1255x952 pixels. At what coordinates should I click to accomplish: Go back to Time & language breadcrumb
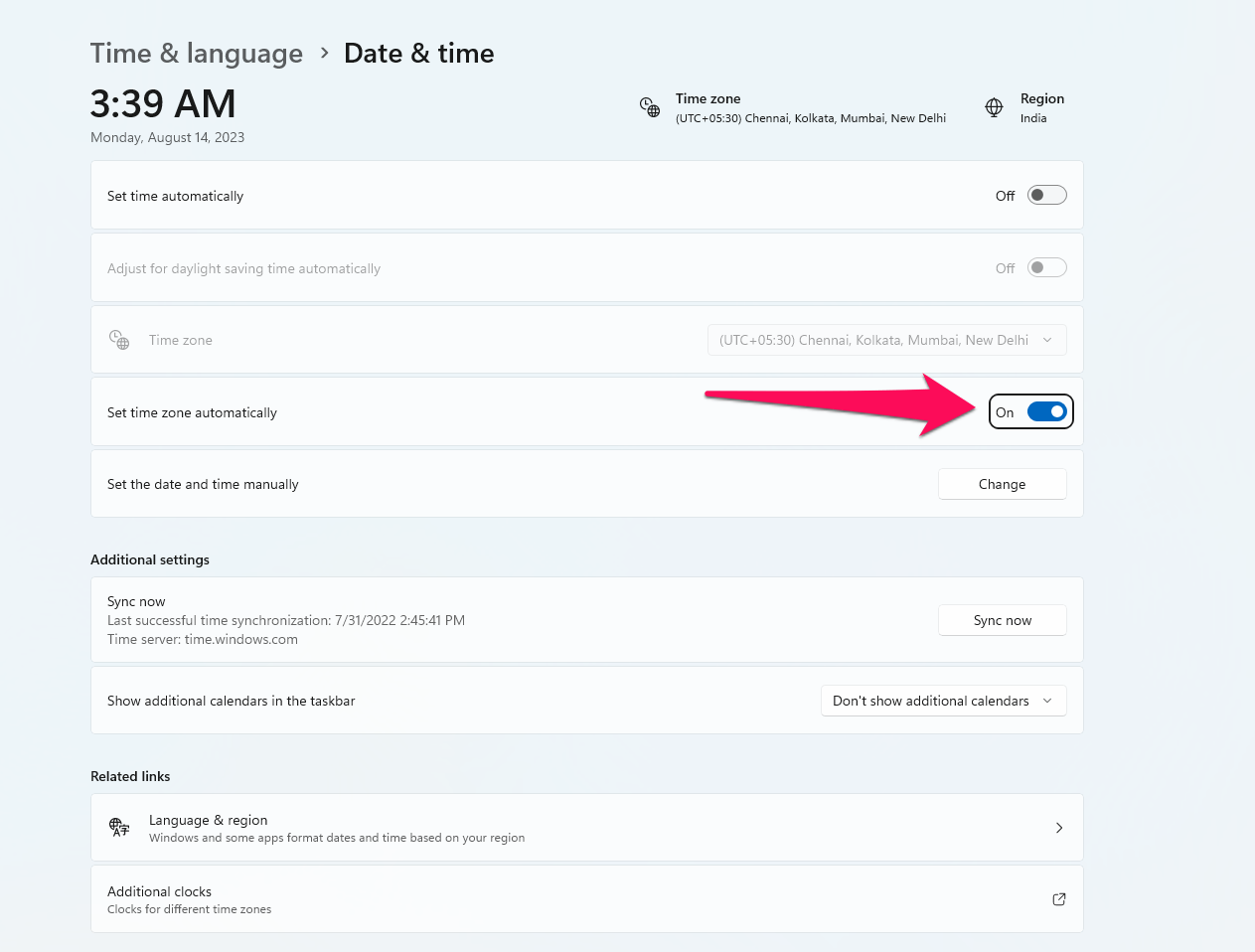click(197, 54)
